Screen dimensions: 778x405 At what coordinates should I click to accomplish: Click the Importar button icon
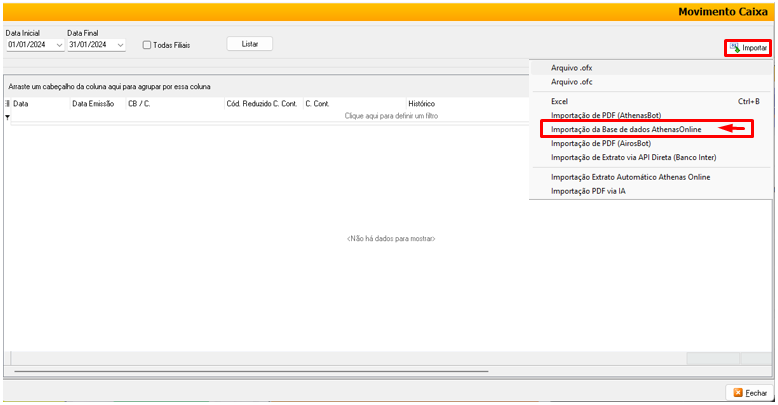[x=735, y=48]
